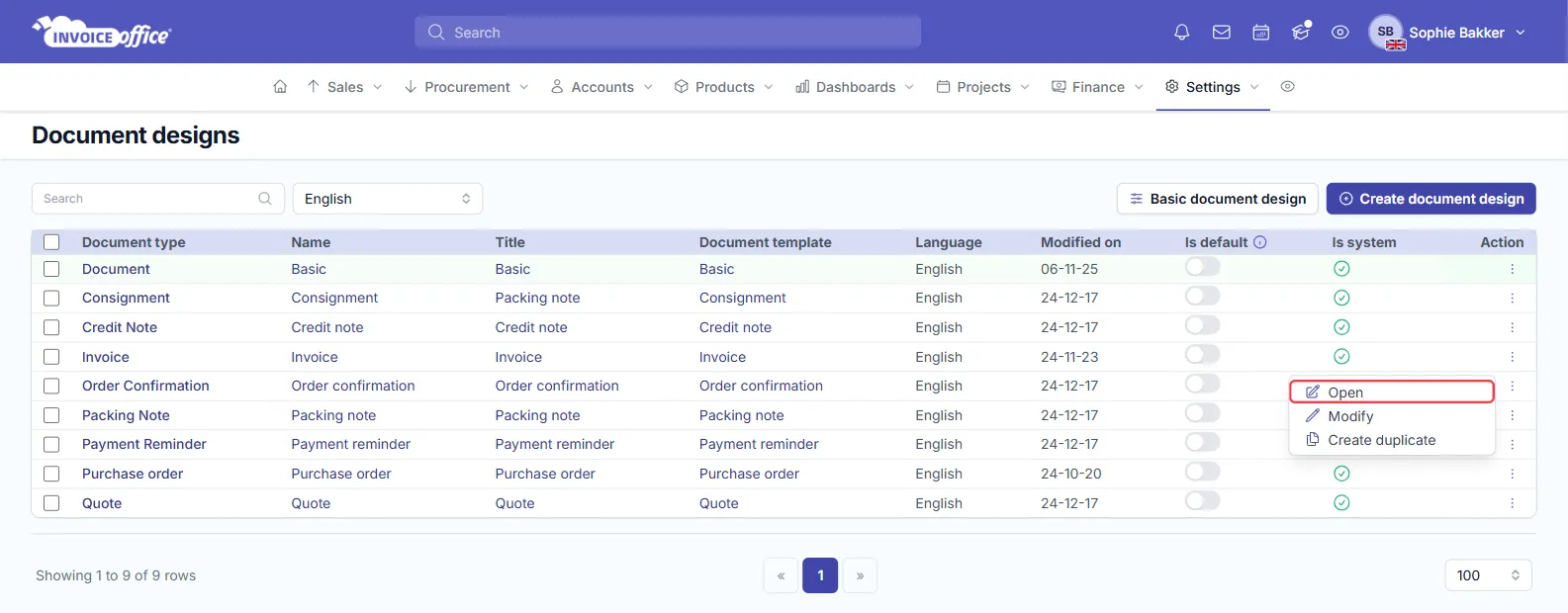Click the graduation cap icon
The width and height of the screenshot is (1568, 613).
[x=1301, y=32]
